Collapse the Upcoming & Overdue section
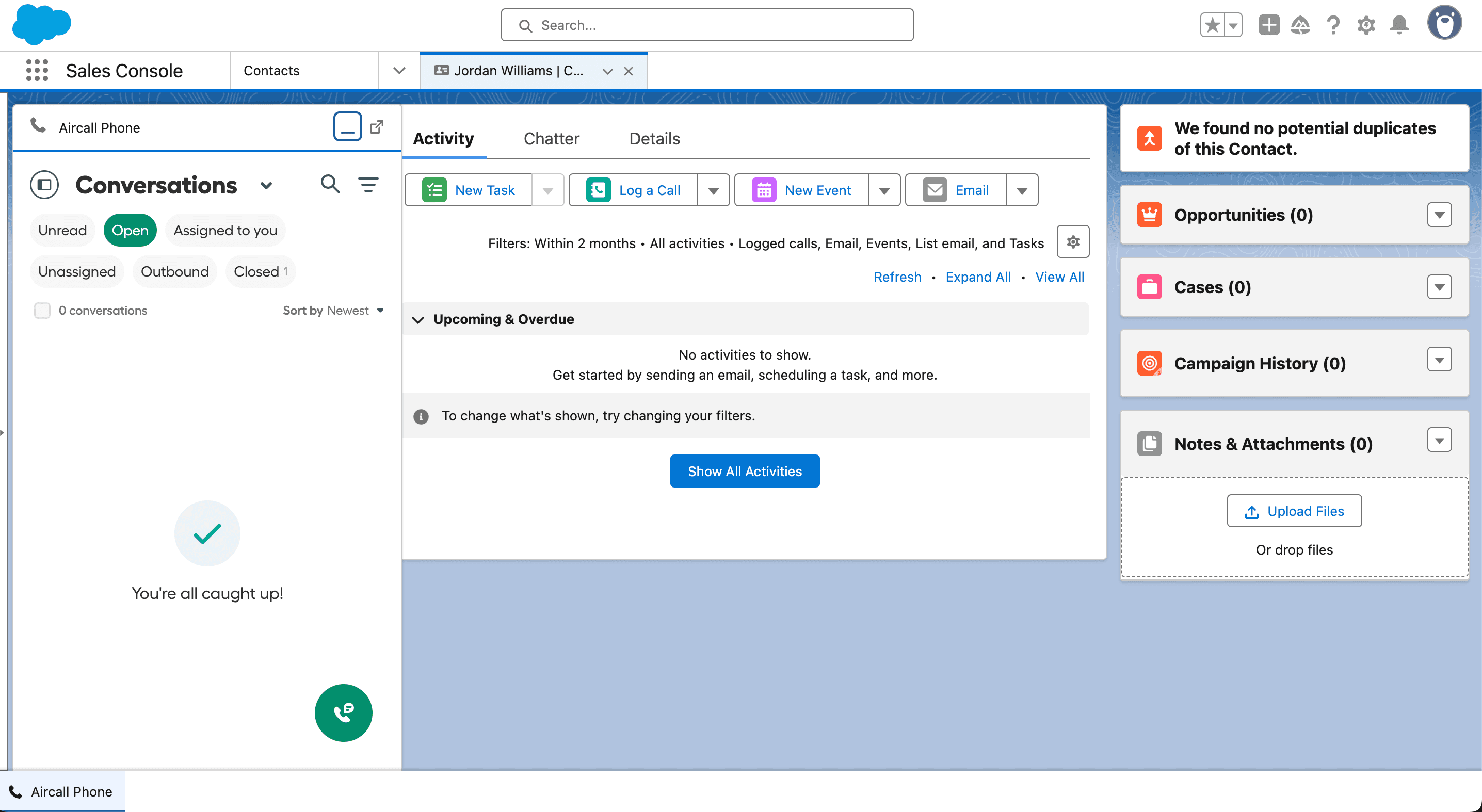The image size is (1482, 812). (418, 319)
